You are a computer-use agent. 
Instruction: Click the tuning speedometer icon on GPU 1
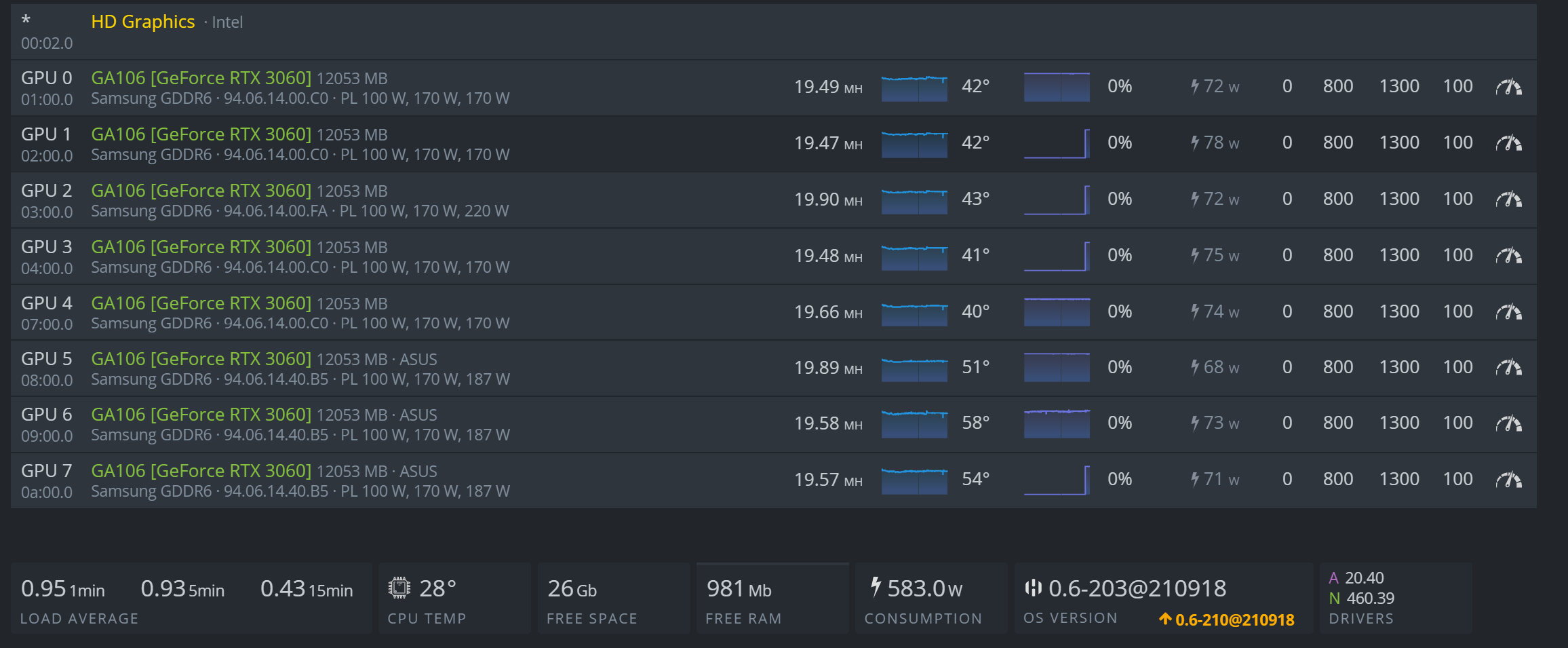pos(1508,143)
